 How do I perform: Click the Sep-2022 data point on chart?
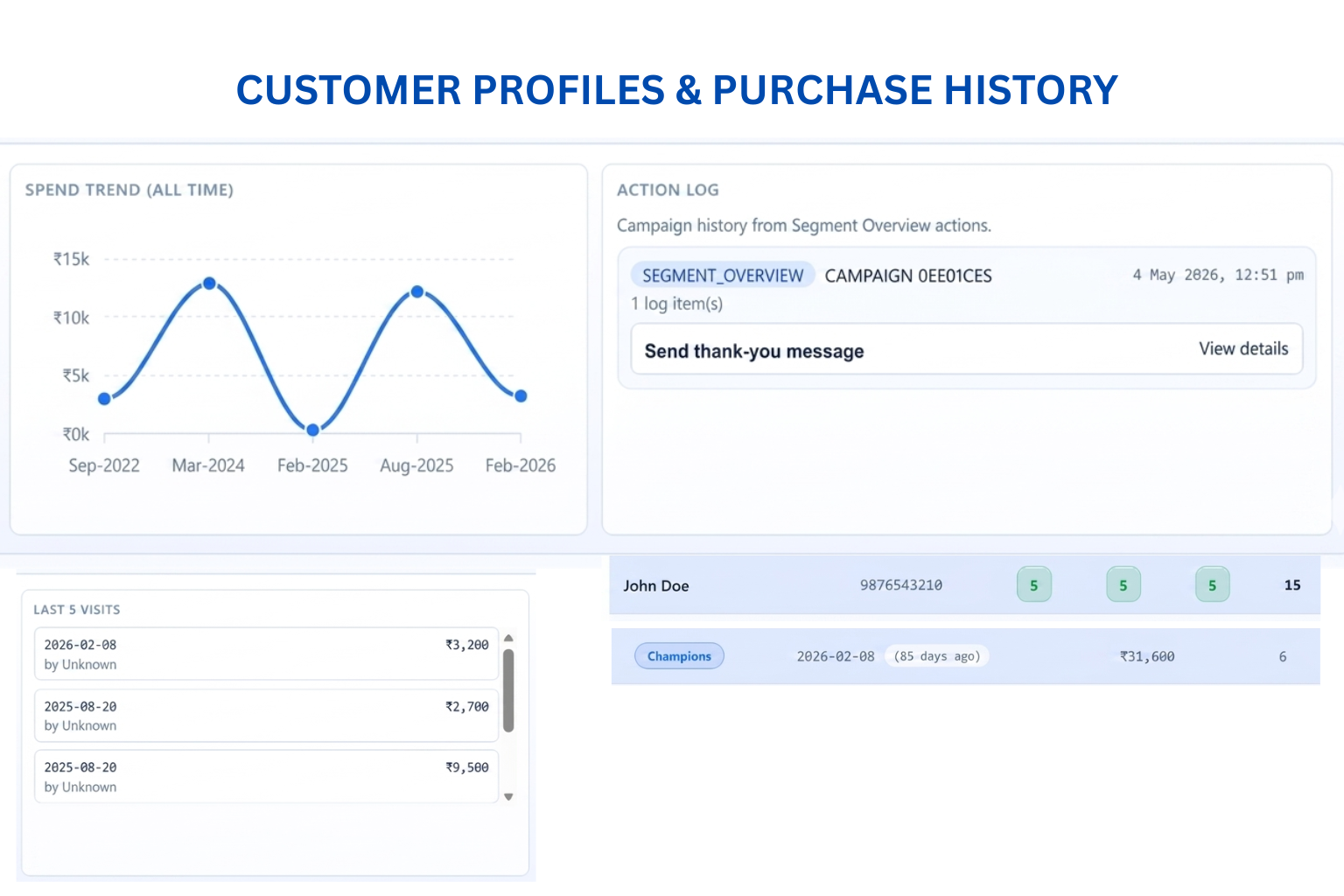pyautogui.click(x=104, y=399)
